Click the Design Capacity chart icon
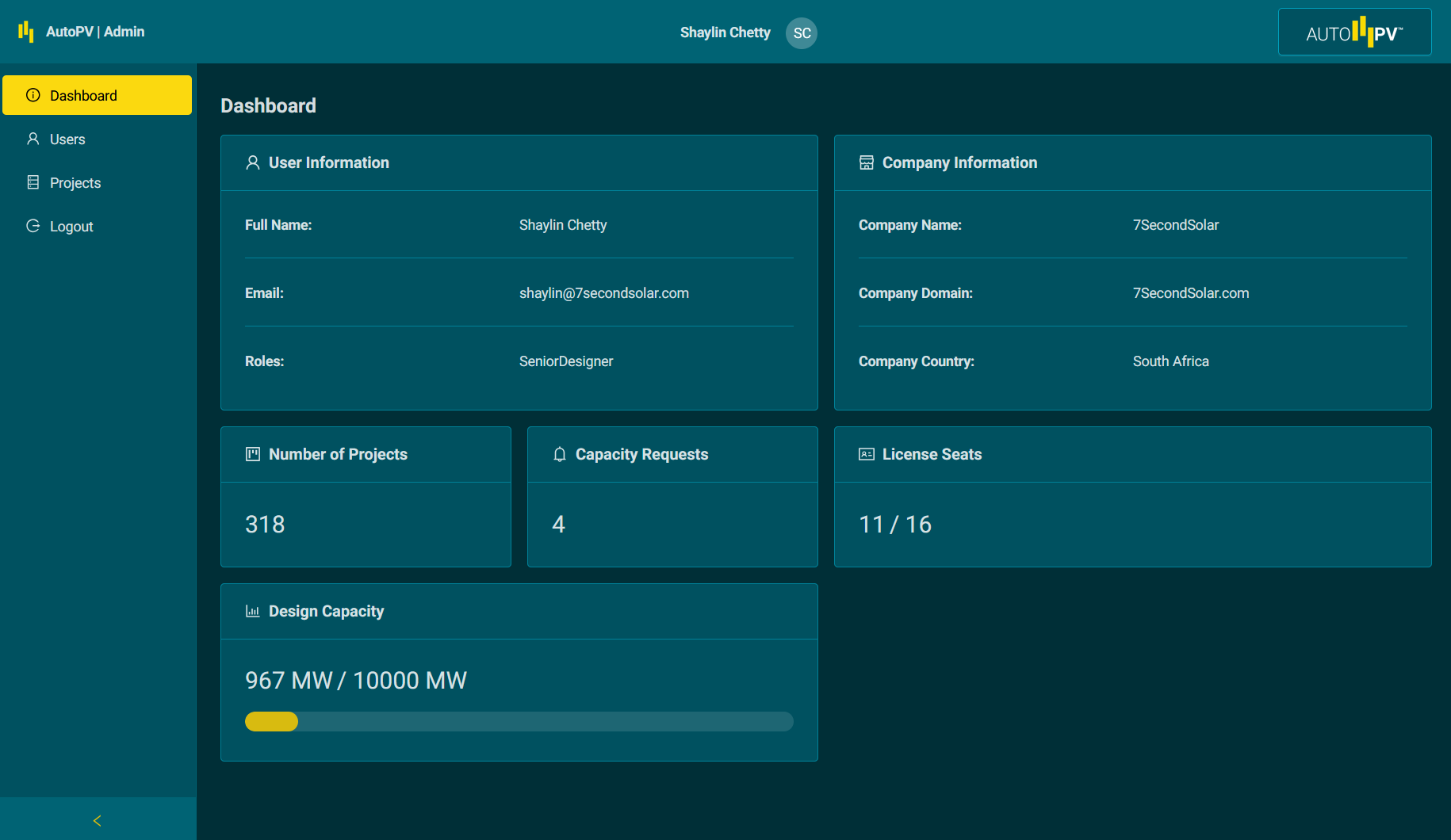Image resolution: width=1451 pixels, height=840 pixels. coord(253,611)
